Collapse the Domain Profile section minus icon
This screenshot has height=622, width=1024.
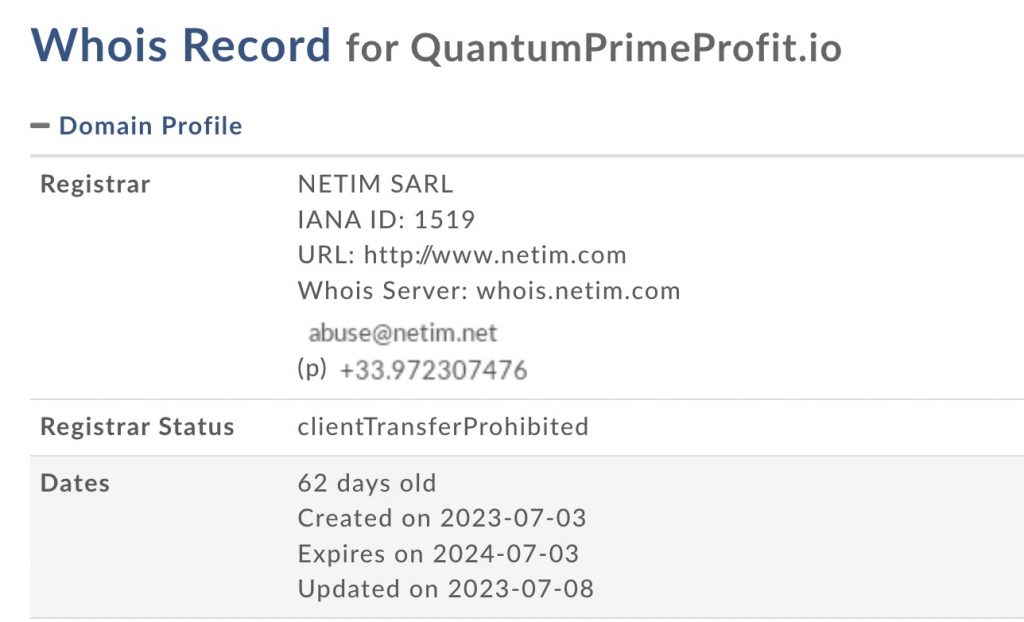40,126
